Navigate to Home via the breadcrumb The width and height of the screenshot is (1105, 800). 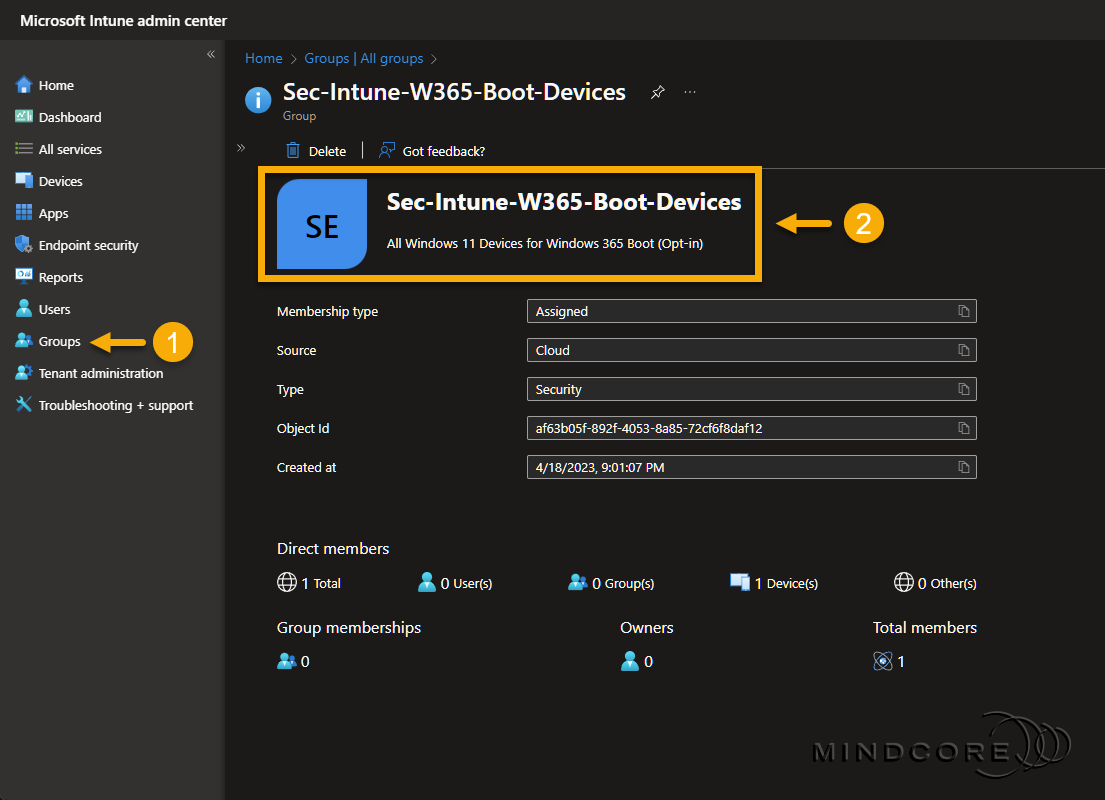point(263,58)
